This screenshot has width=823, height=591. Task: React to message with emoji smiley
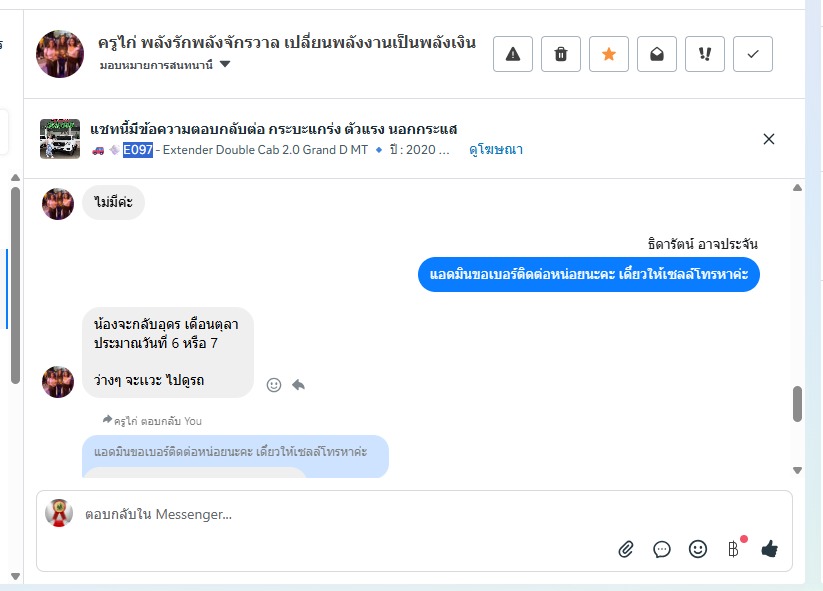(274, 385)
